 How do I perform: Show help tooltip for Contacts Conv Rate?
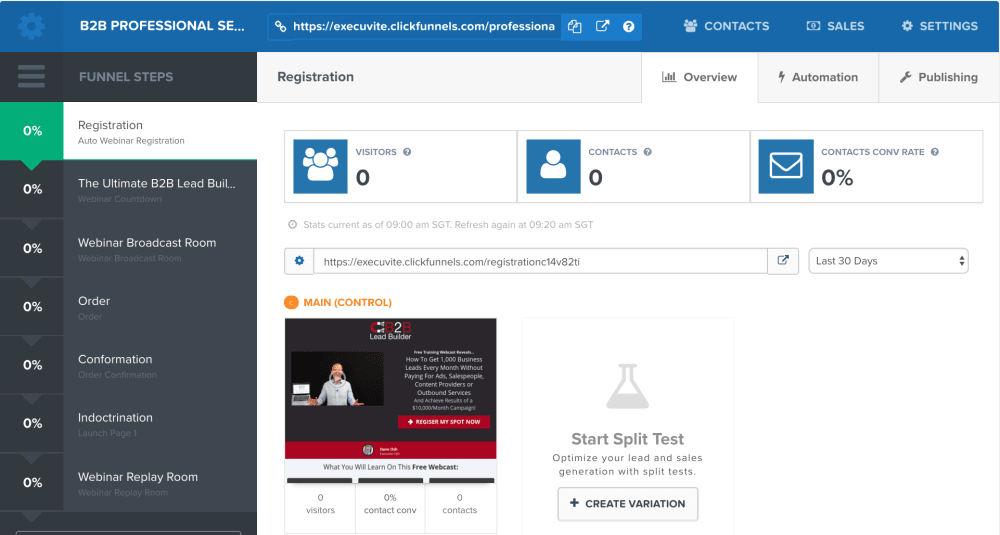click(934, 152)
